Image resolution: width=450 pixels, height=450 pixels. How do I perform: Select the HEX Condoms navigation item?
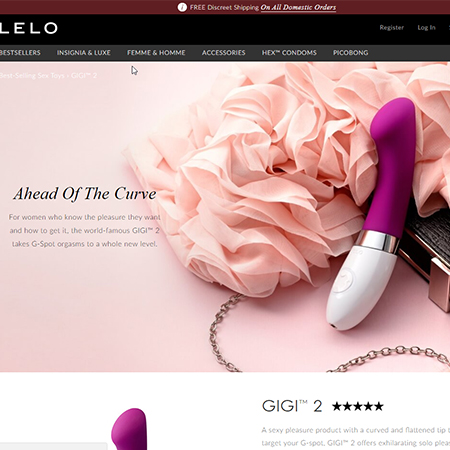tap(289, 53)
